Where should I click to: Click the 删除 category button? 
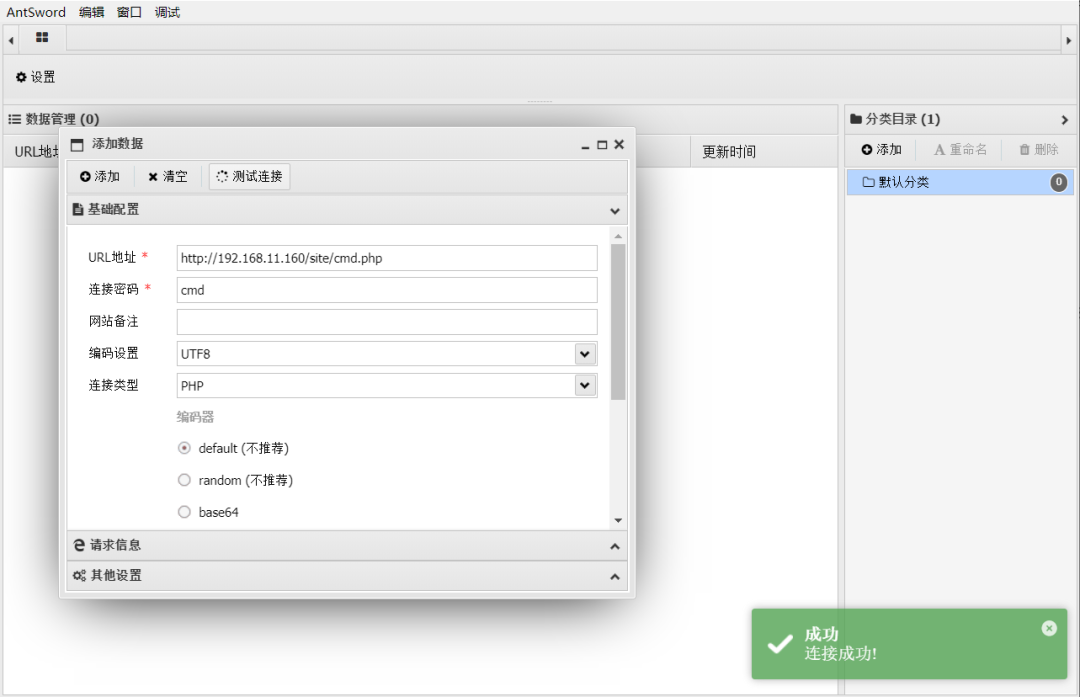click(x=1039, y=149)
